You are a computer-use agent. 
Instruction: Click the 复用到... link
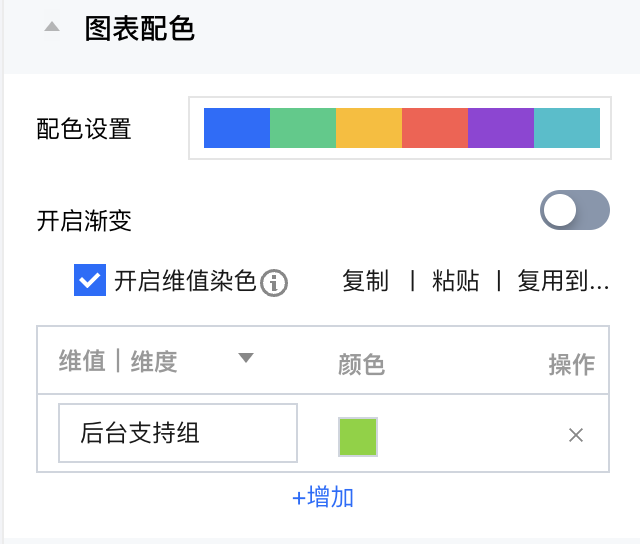coord(563,282)
